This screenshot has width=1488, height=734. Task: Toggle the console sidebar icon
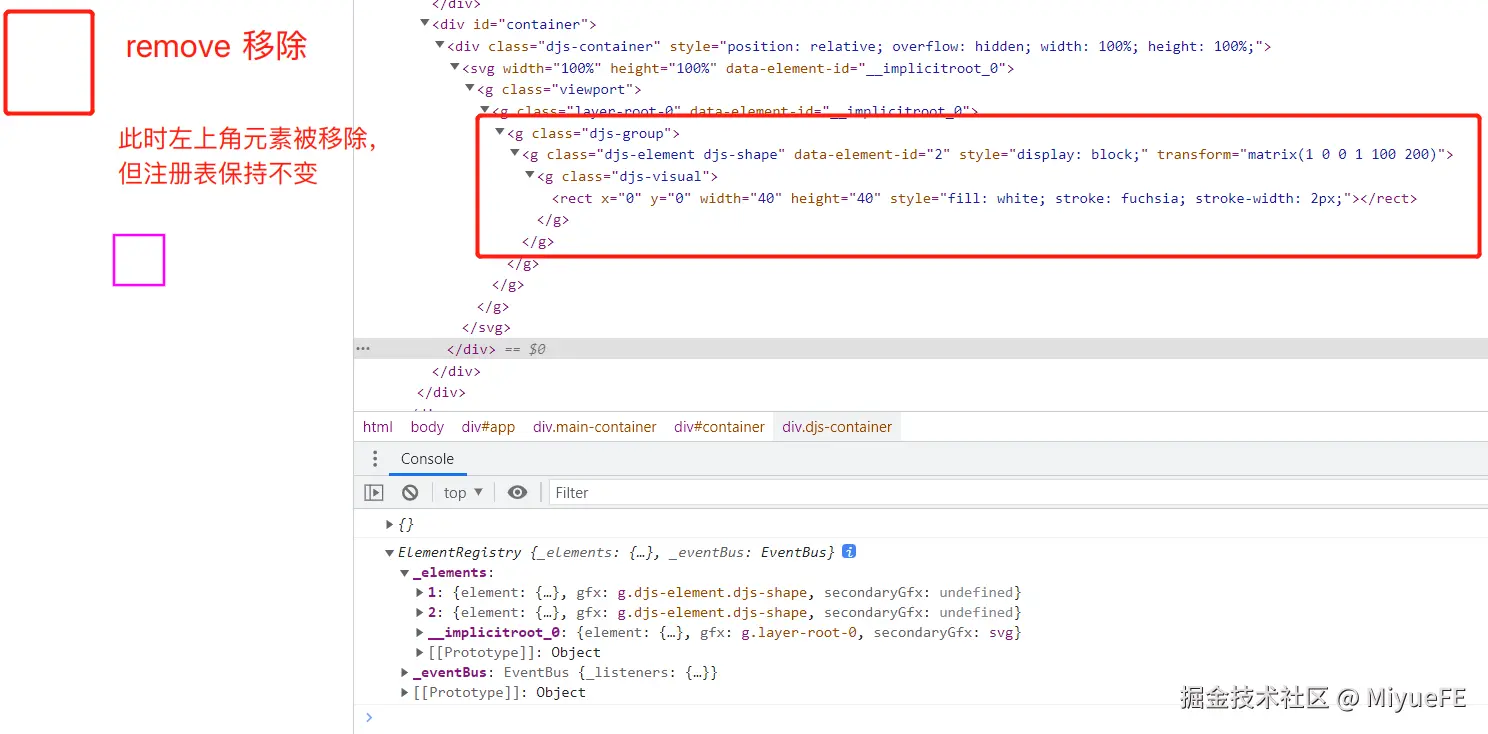[374, 492]
